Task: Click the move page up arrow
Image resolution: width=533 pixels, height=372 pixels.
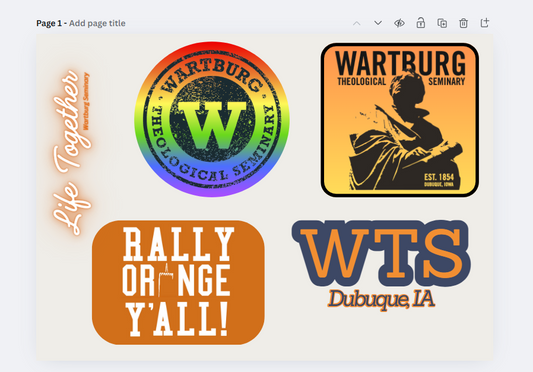Action: [x=357, y=23]
